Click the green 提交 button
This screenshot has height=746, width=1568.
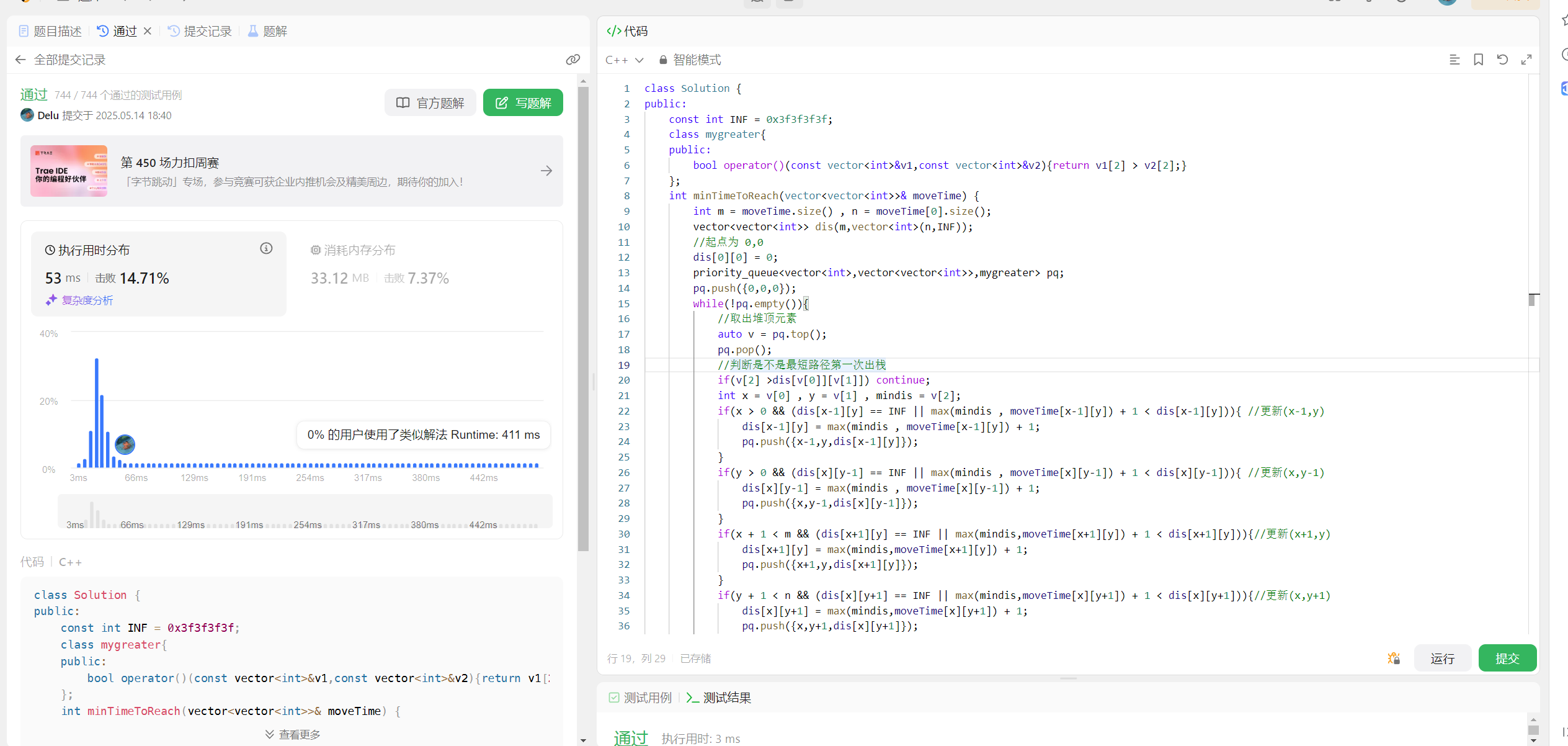1507,658
